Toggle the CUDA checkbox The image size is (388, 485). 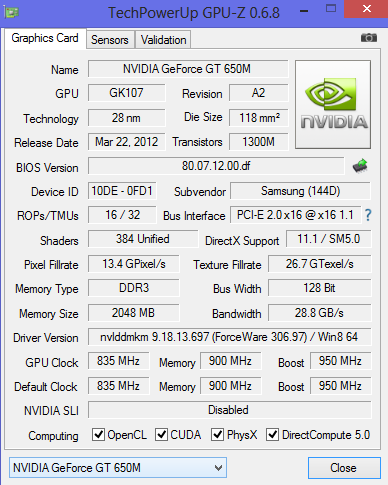coord(161,435)
